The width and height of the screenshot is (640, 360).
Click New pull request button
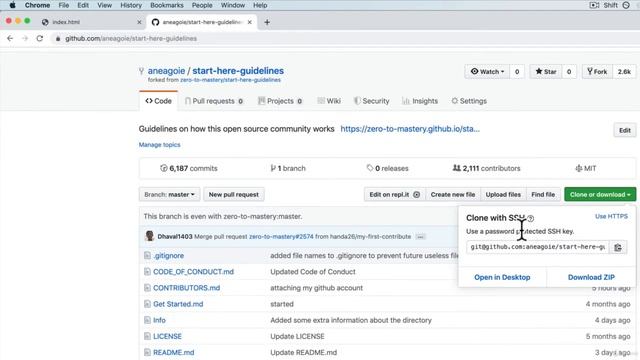tap(234, 195)
